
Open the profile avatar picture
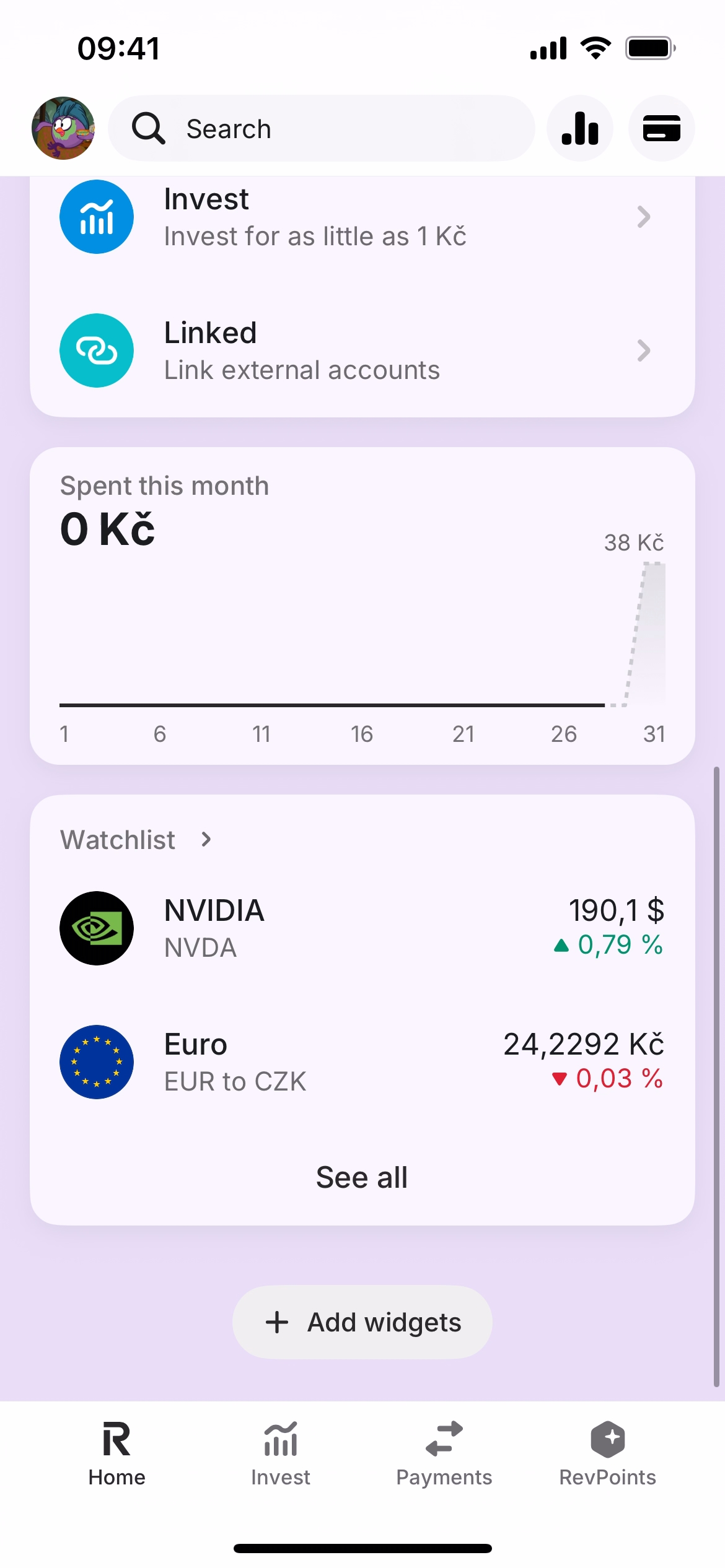coord(63,128)
